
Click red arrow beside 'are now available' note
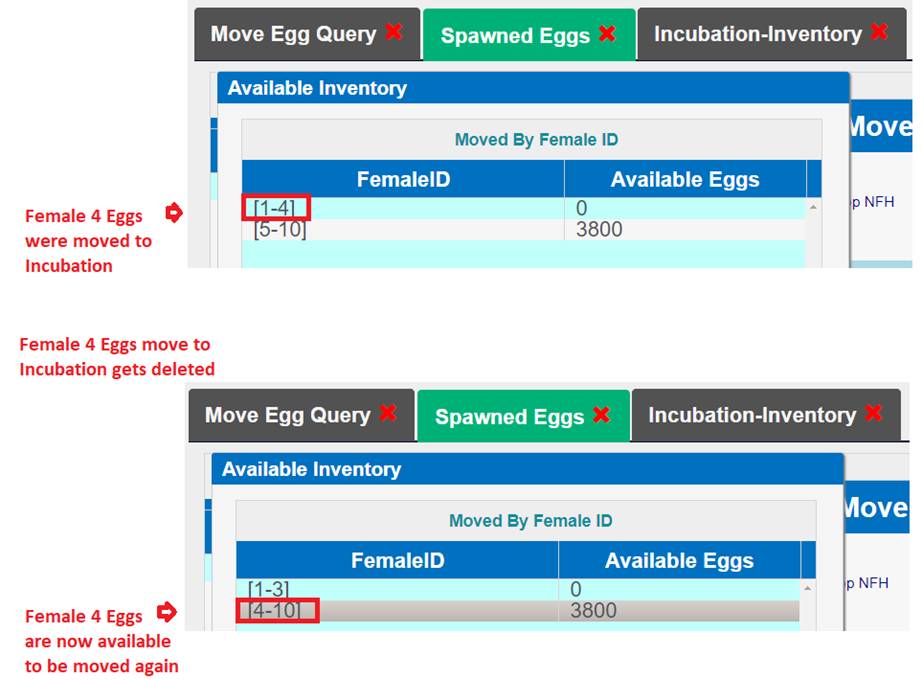coord(167,612)
